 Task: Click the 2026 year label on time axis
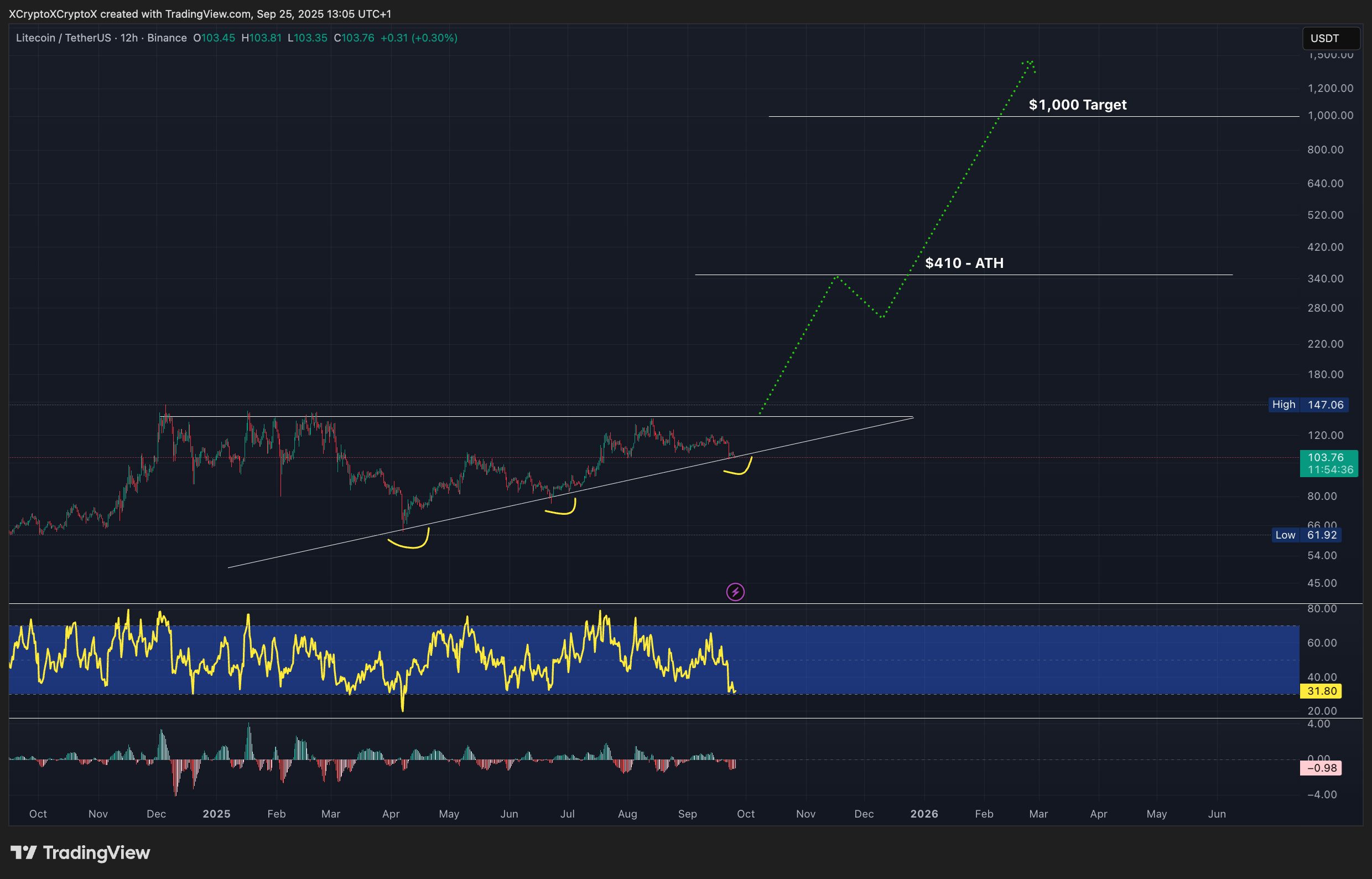click(925, 813)
